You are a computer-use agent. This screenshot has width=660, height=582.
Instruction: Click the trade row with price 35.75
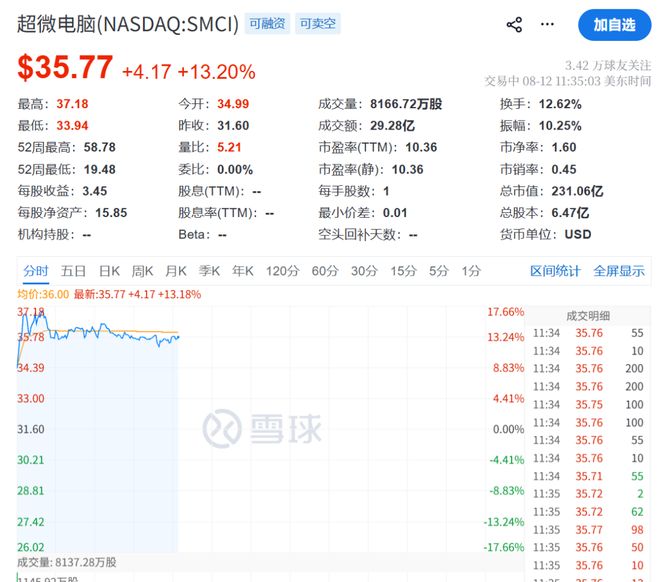588,404
